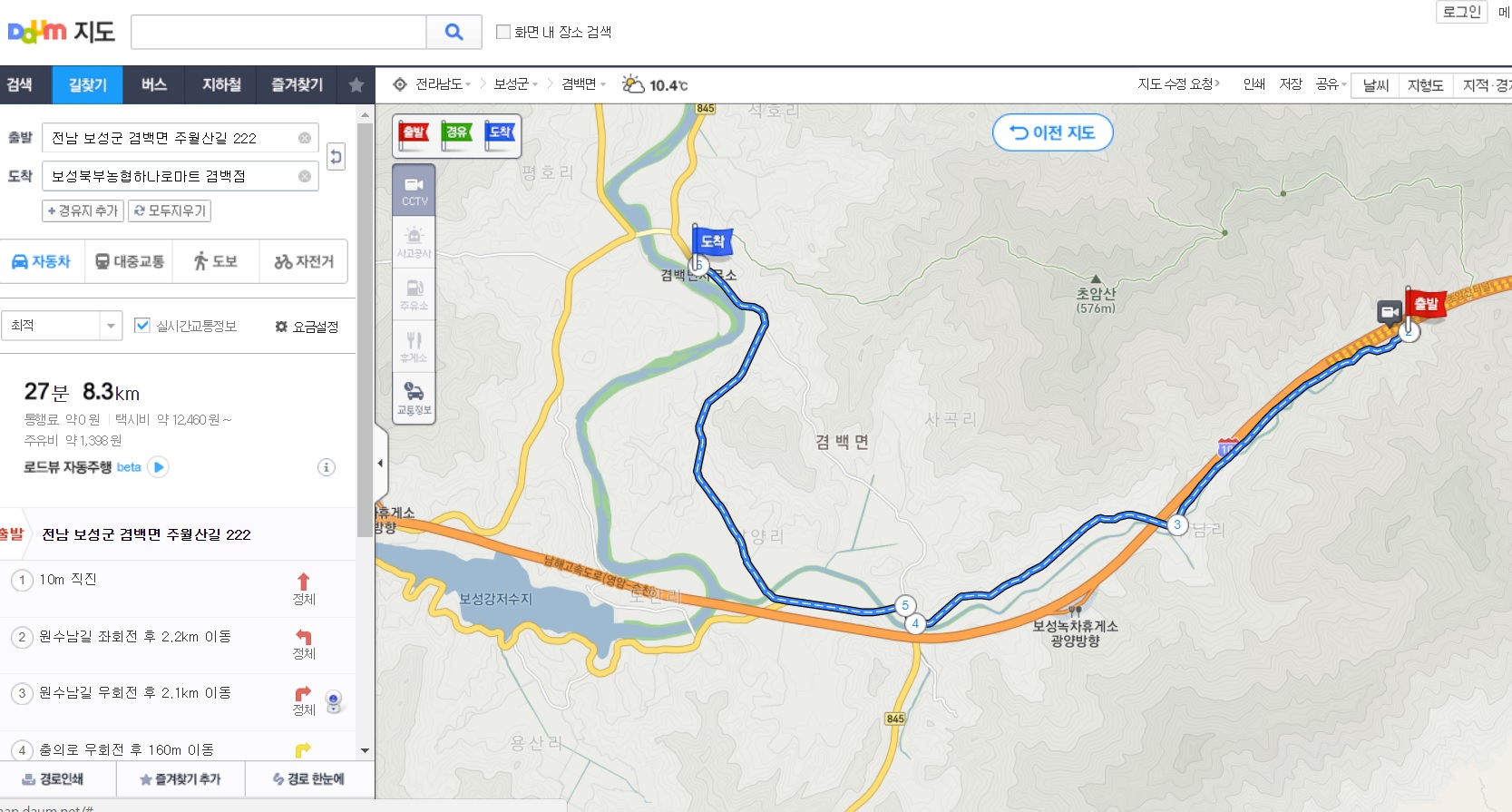Screen dimensions: 1512x812
Task: Clear the departure address field
Action: (305, 138)
